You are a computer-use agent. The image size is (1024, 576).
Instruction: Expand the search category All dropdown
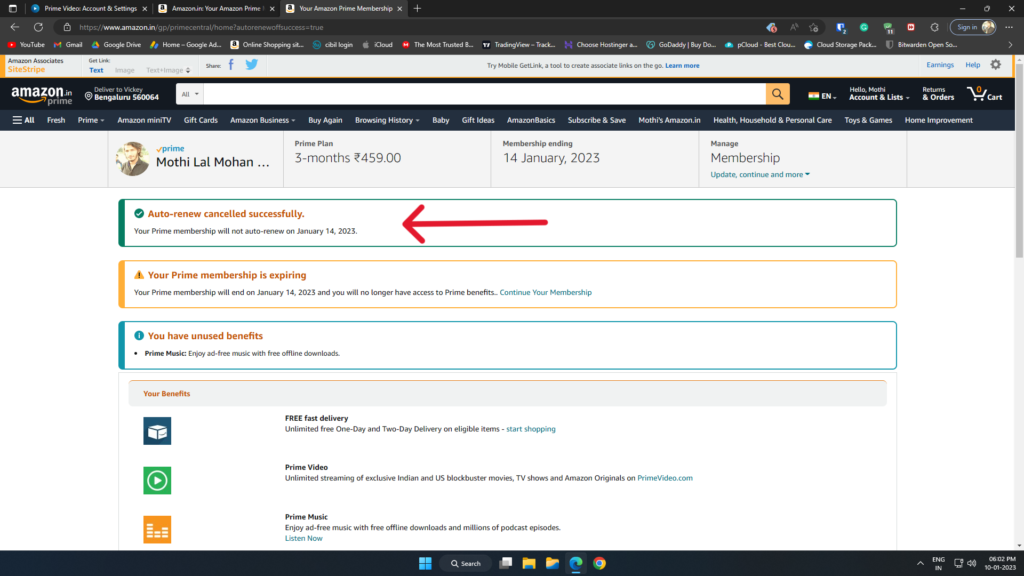pos(190,94)
